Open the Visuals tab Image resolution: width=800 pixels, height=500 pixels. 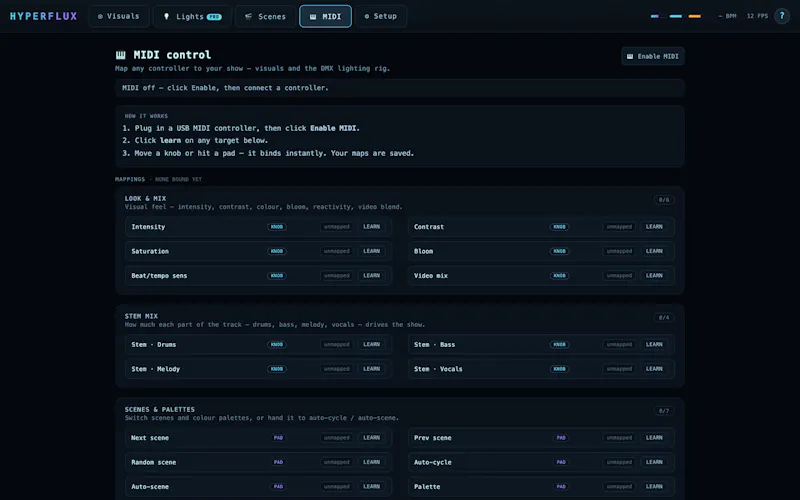(118, 16)
